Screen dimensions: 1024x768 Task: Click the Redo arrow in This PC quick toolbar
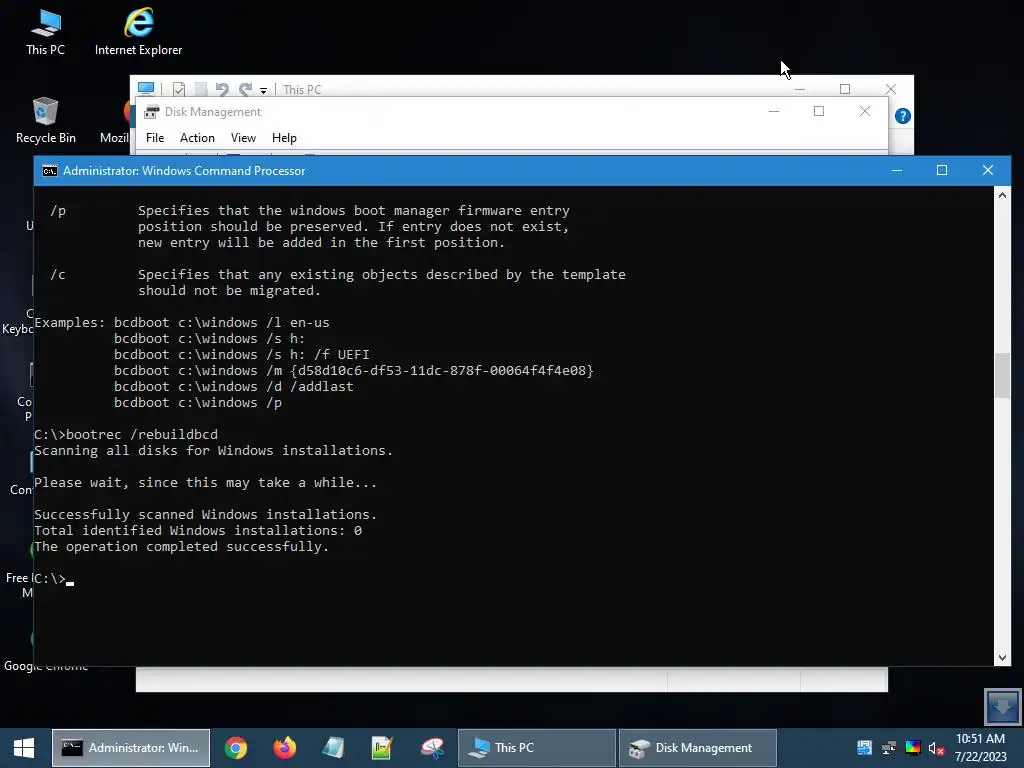click(246, 89)
